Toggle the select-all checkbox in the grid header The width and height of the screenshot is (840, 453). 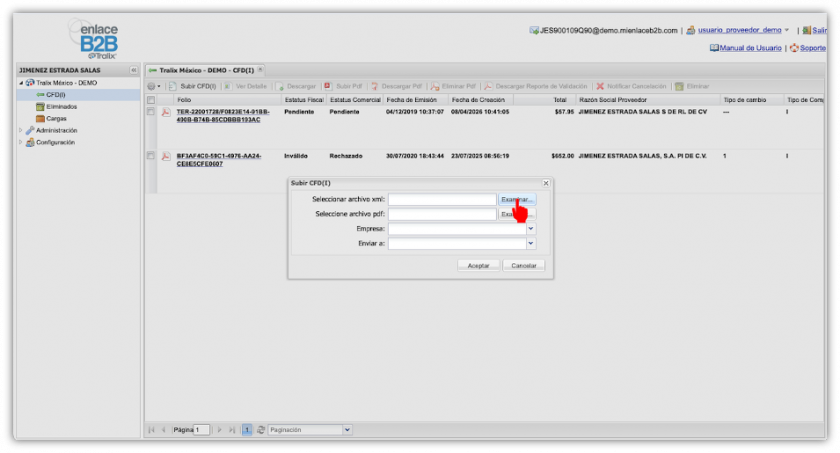click(x=151, y=100)
